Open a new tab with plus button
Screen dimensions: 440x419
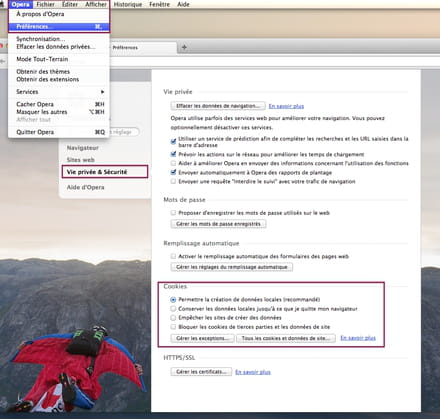(184, 47)
